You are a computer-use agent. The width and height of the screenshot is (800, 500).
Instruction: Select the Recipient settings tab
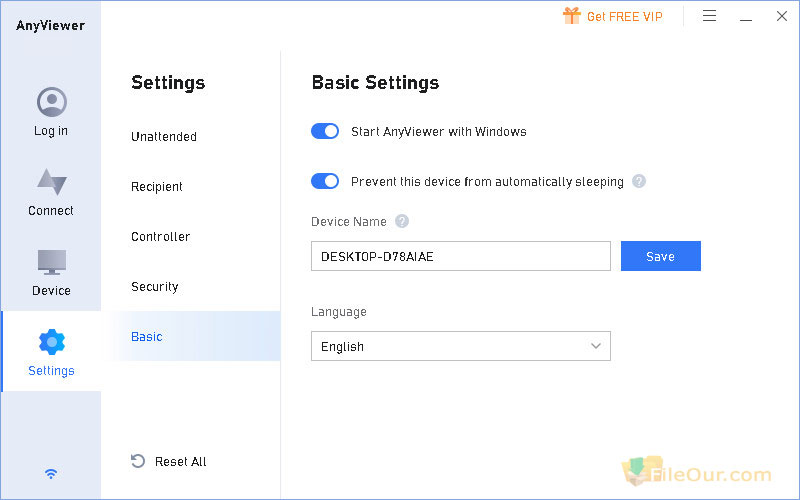(x=157, y=187)
